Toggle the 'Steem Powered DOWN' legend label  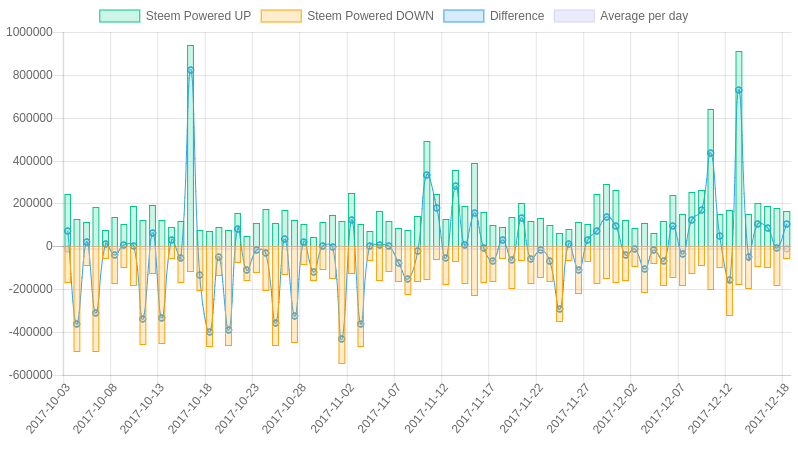click(370, 16)
